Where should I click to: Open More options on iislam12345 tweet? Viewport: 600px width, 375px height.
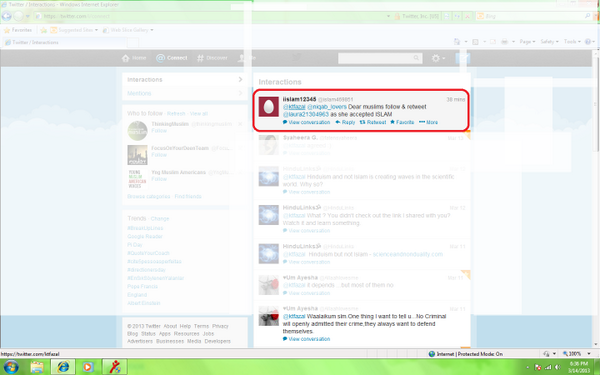click(x=428, y=122)
